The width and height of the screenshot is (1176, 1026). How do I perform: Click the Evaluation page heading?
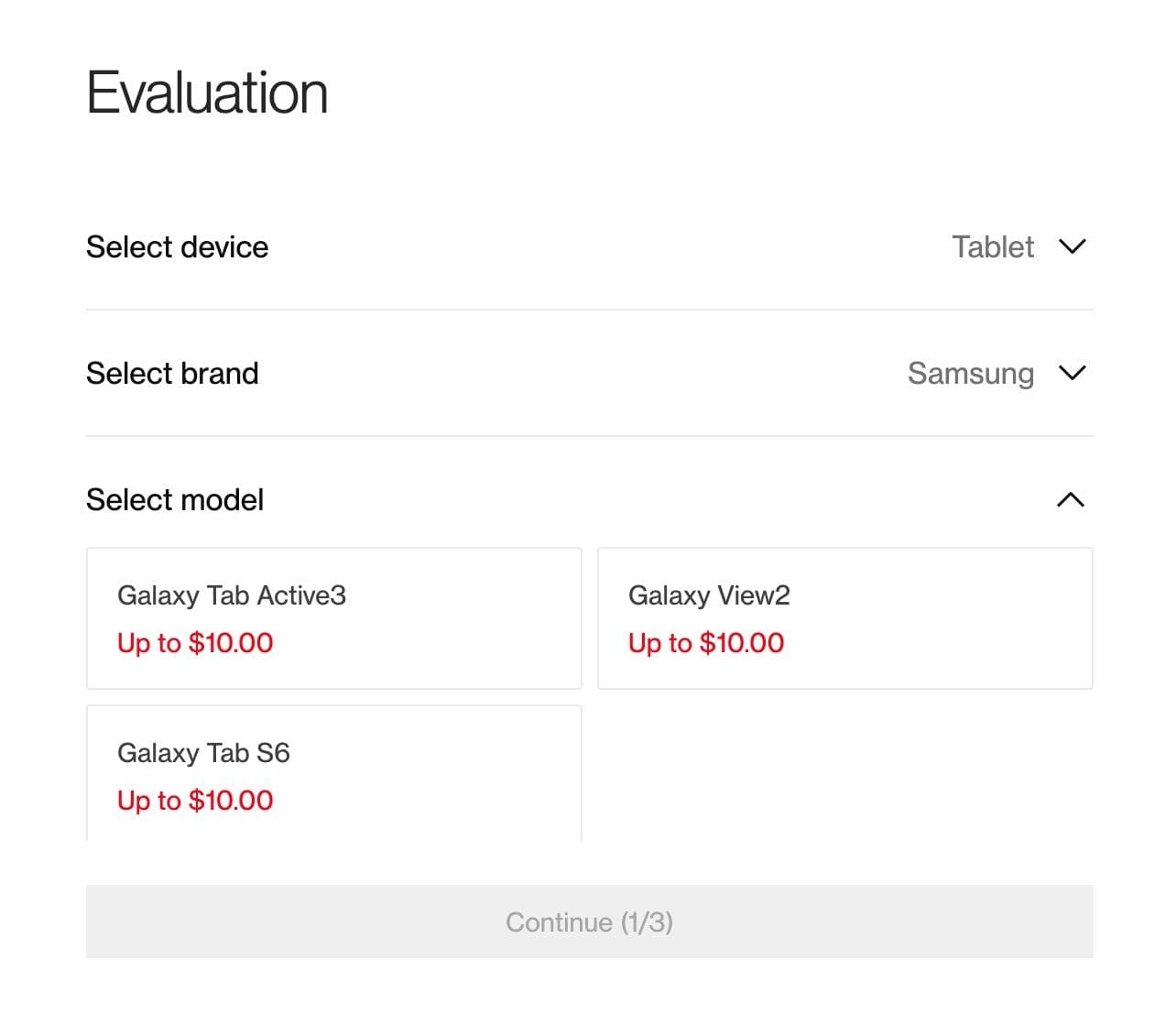207,90
